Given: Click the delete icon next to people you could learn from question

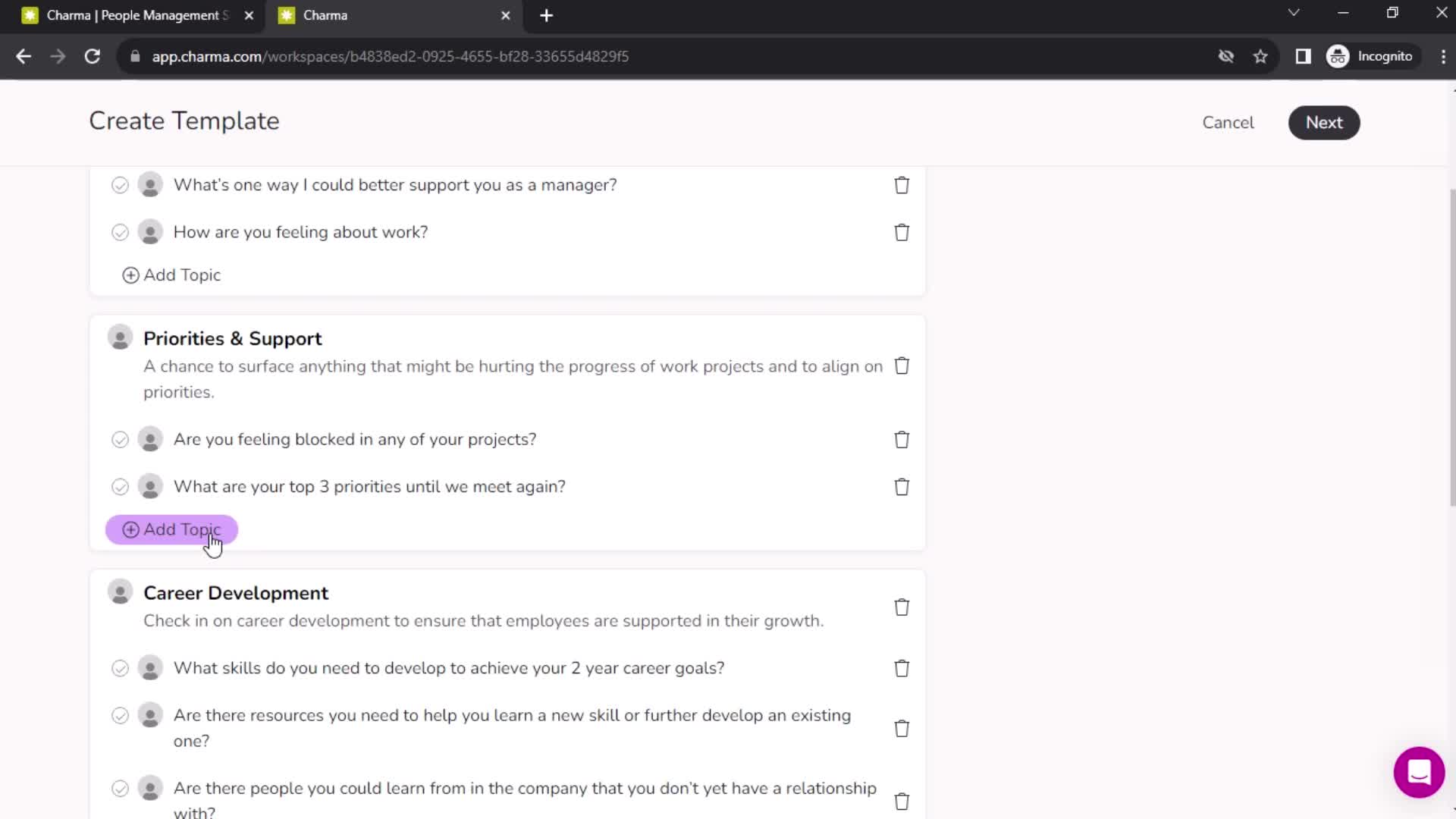Looking at the screenshot, I should pos(901,801).
